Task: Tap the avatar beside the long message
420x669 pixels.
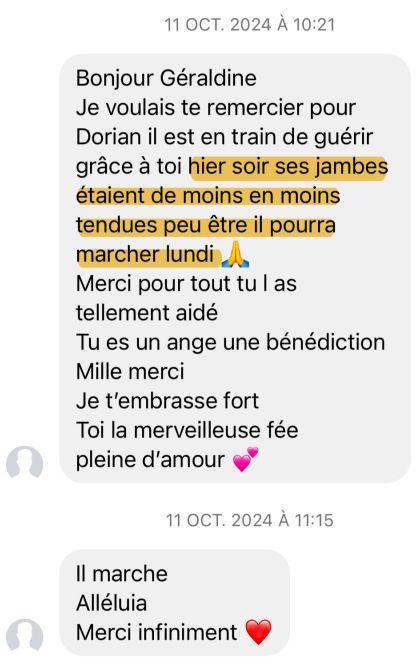Action: pyautogui.click(x=24, y=462)
